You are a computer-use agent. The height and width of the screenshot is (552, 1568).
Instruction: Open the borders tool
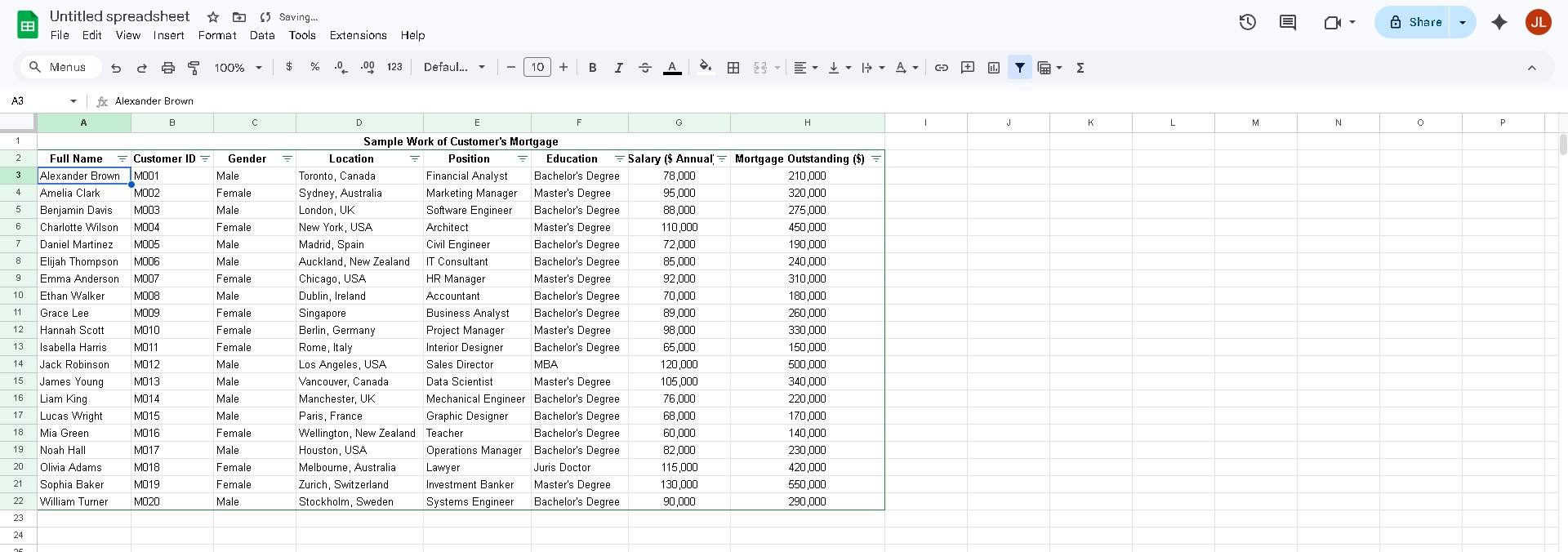point(733,68)
